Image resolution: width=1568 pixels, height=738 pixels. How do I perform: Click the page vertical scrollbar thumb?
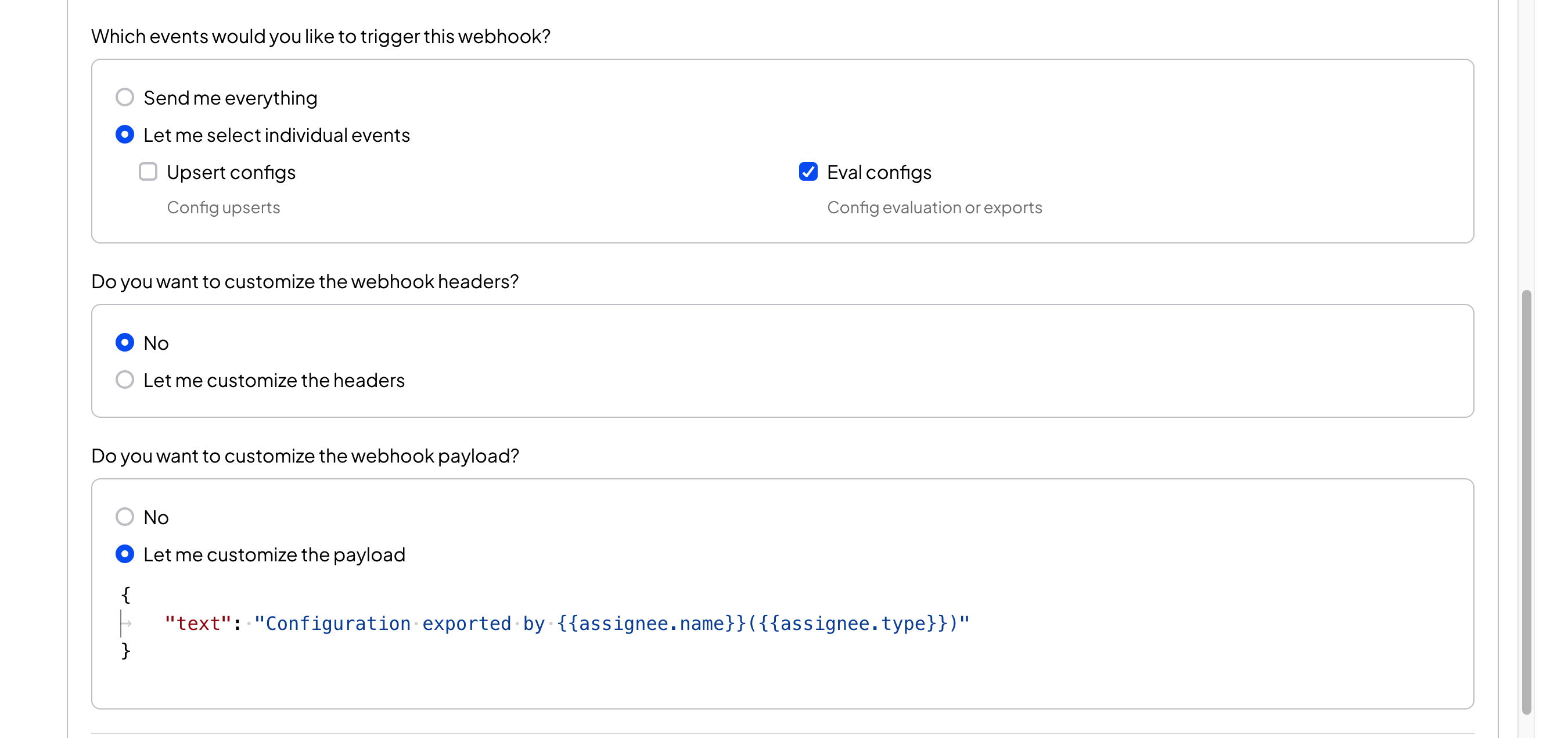coord(1526,502)
